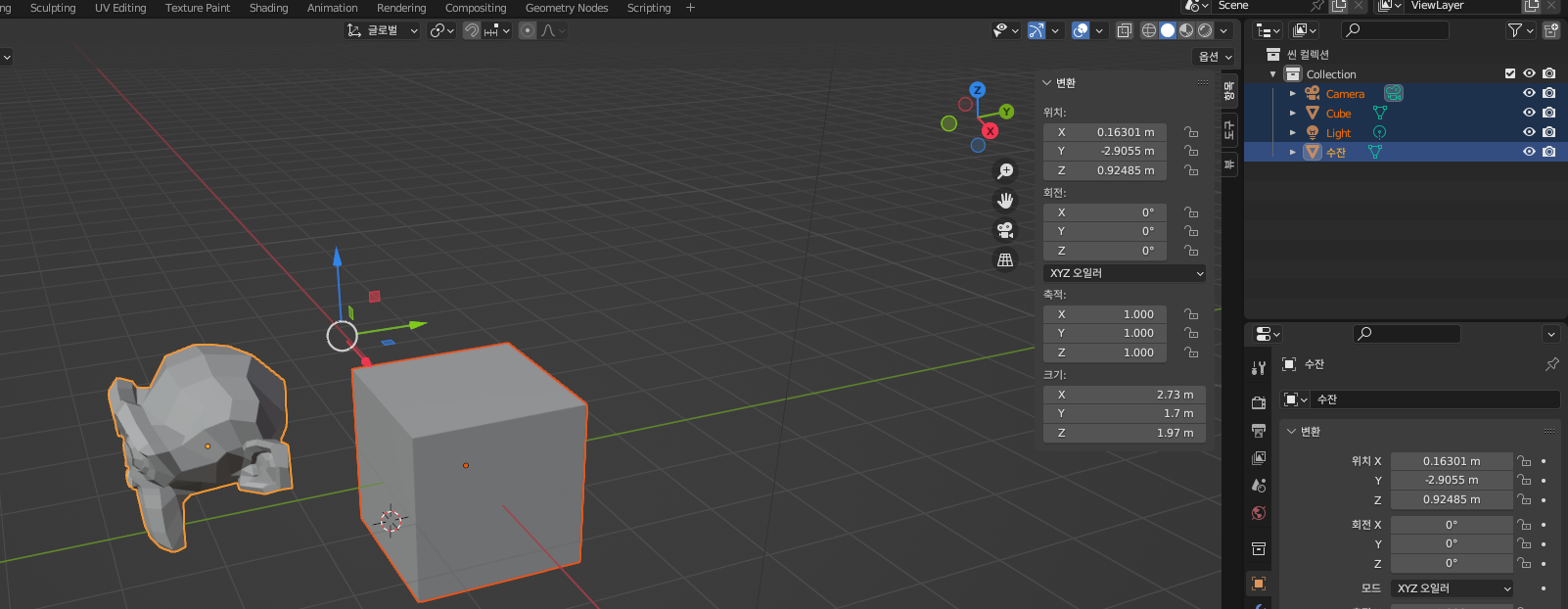Screen dimensions: 1568x609
Task: Open snapping options dropdown
Action: [x=497, y=30]
